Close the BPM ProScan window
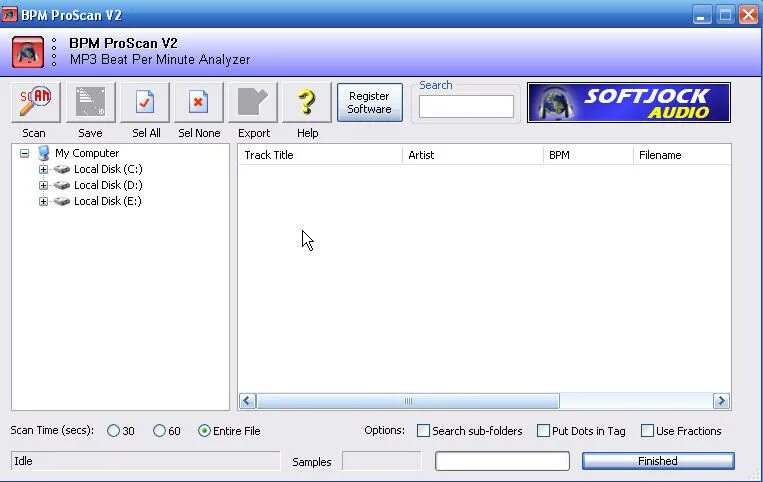This screenshot has width=763, height=482. [748, 15]
